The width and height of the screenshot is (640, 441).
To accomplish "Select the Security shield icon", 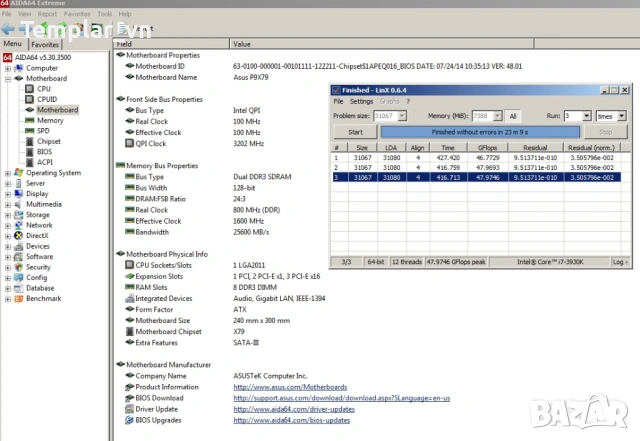I will pyautogui.click(x=19, y=267).
